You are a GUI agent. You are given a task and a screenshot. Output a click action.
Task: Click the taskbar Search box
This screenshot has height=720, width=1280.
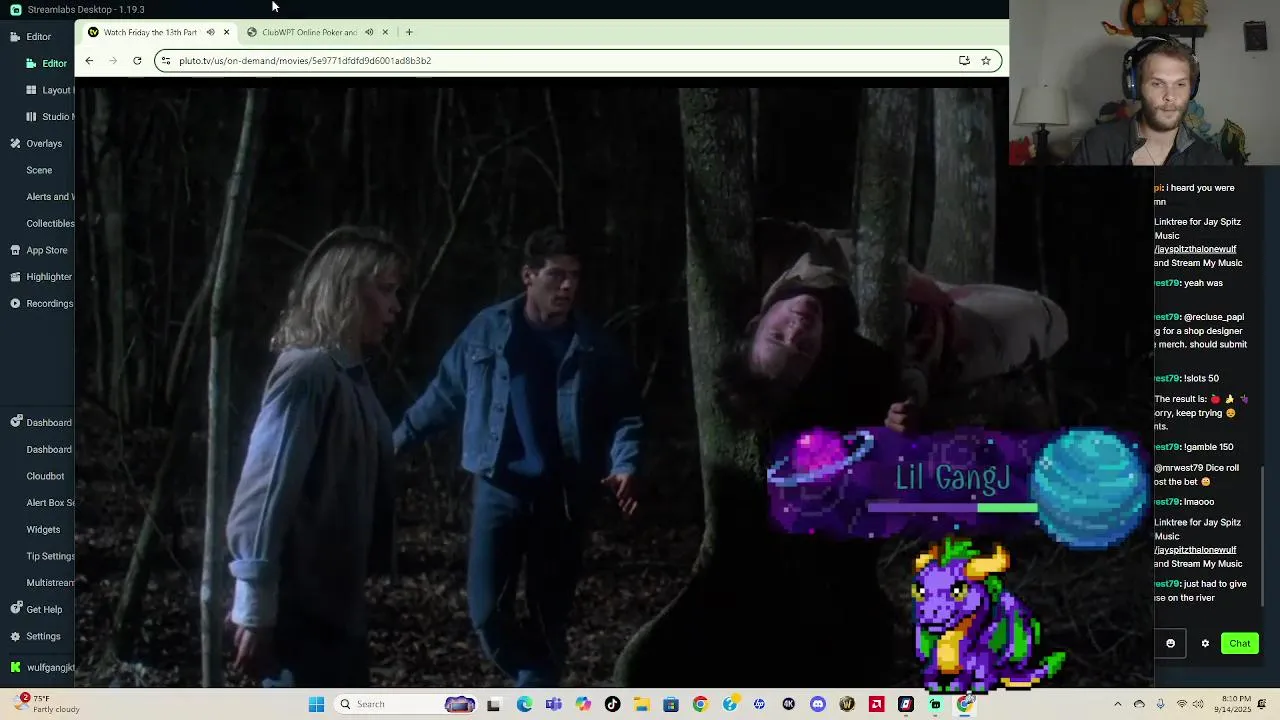[407, 704]
